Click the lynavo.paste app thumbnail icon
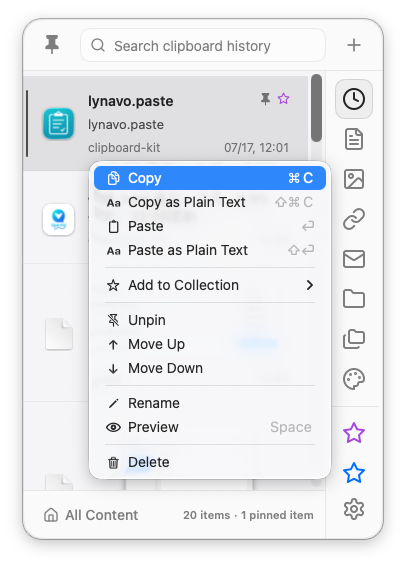406x566 pixels. (x=58, y=124)
